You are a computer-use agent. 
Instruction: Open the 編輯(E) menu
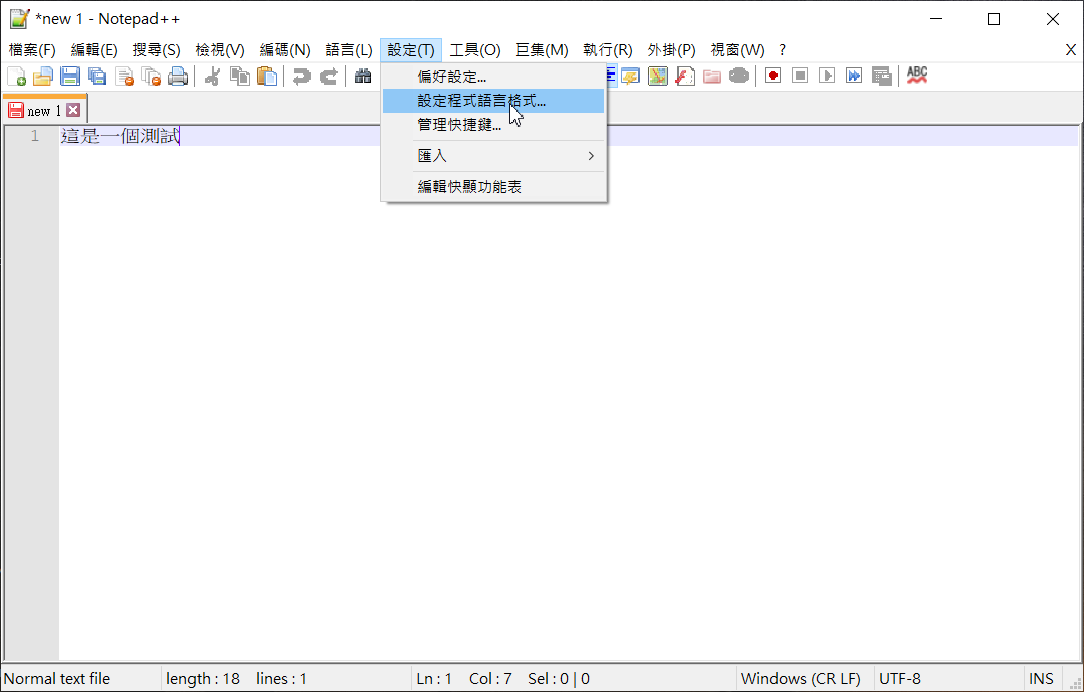[94, 50]
